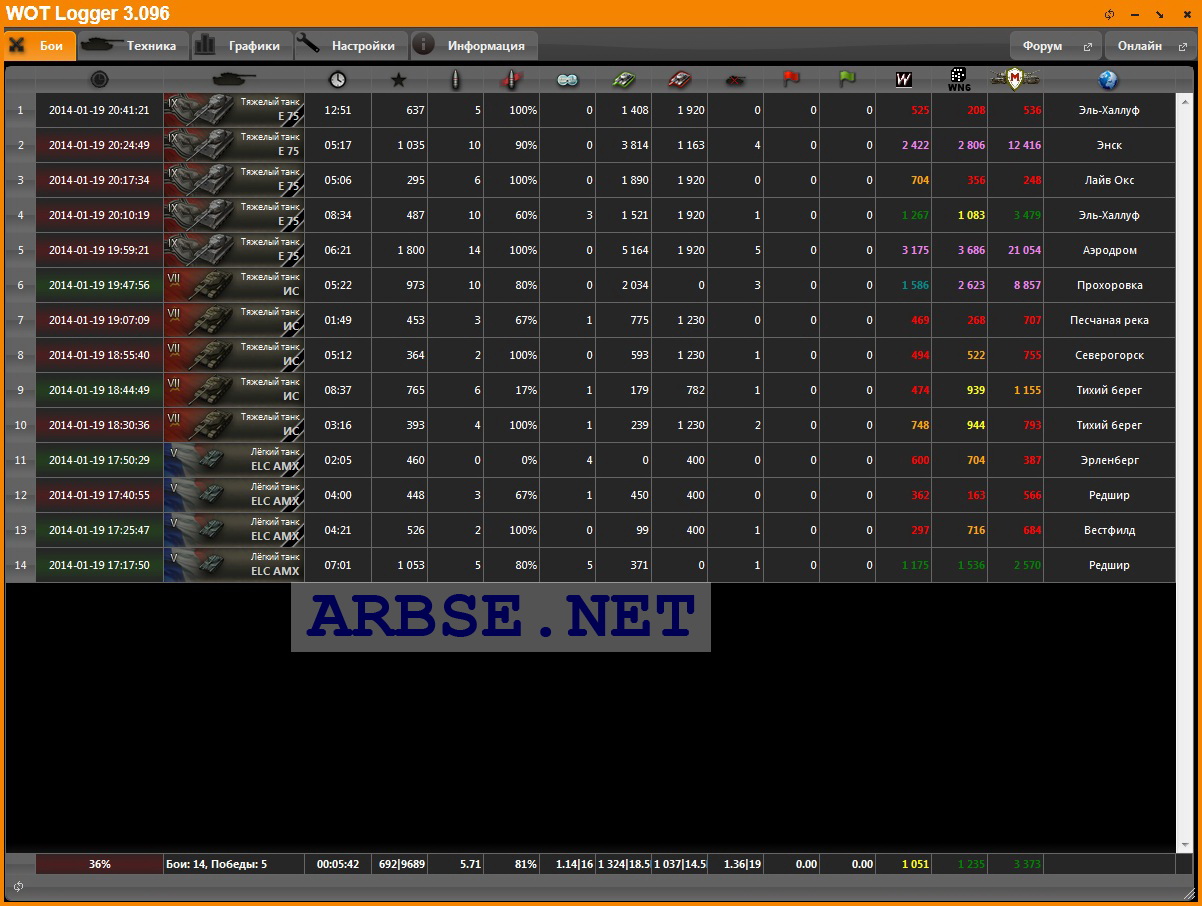Select battle dated 2014-01-19 20:41:21
This screenshot has width=1202, height=906.
coord(99,110)
